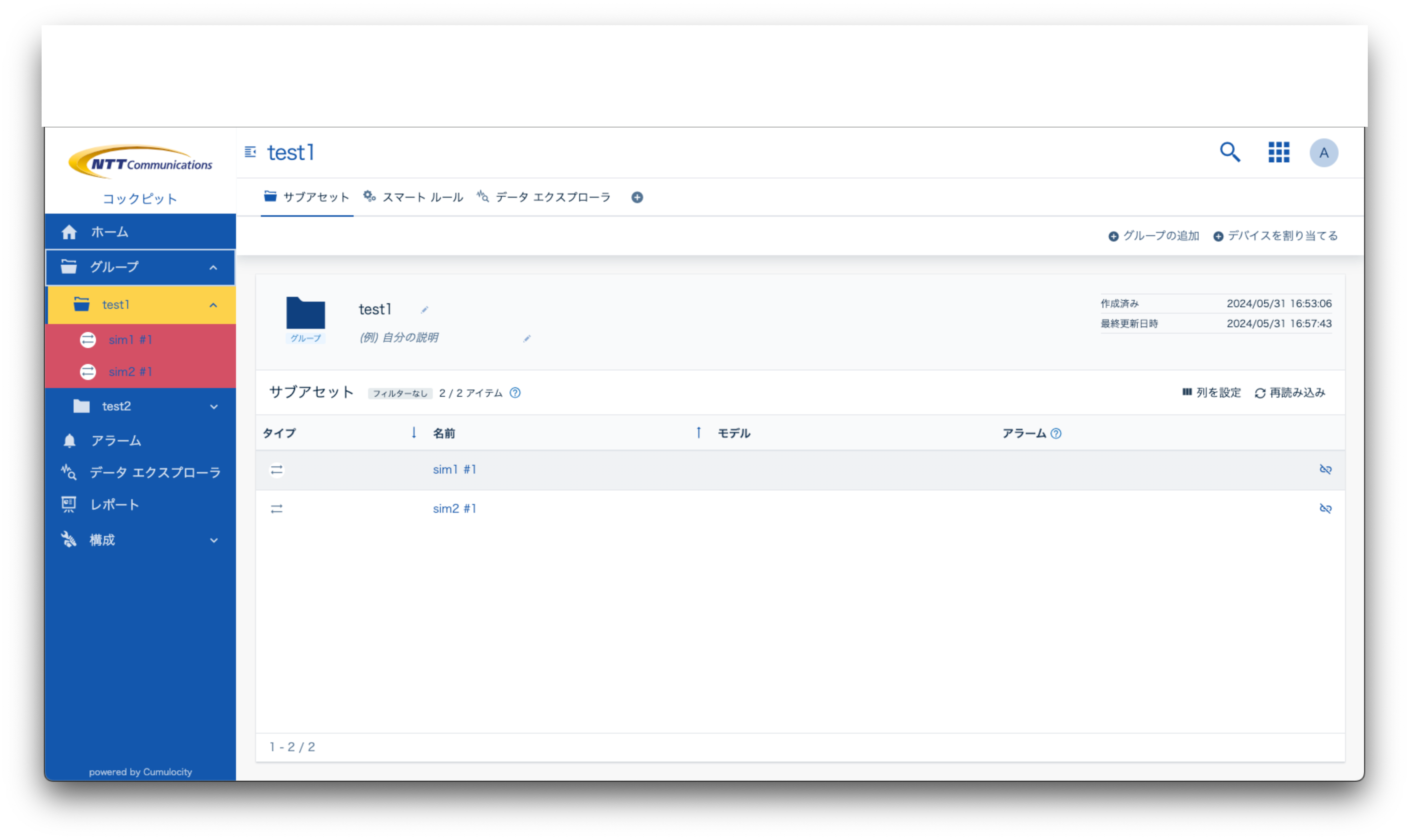Click the モデル column header
Viewport: 1409px width, 840px height.
click(734, 434)
